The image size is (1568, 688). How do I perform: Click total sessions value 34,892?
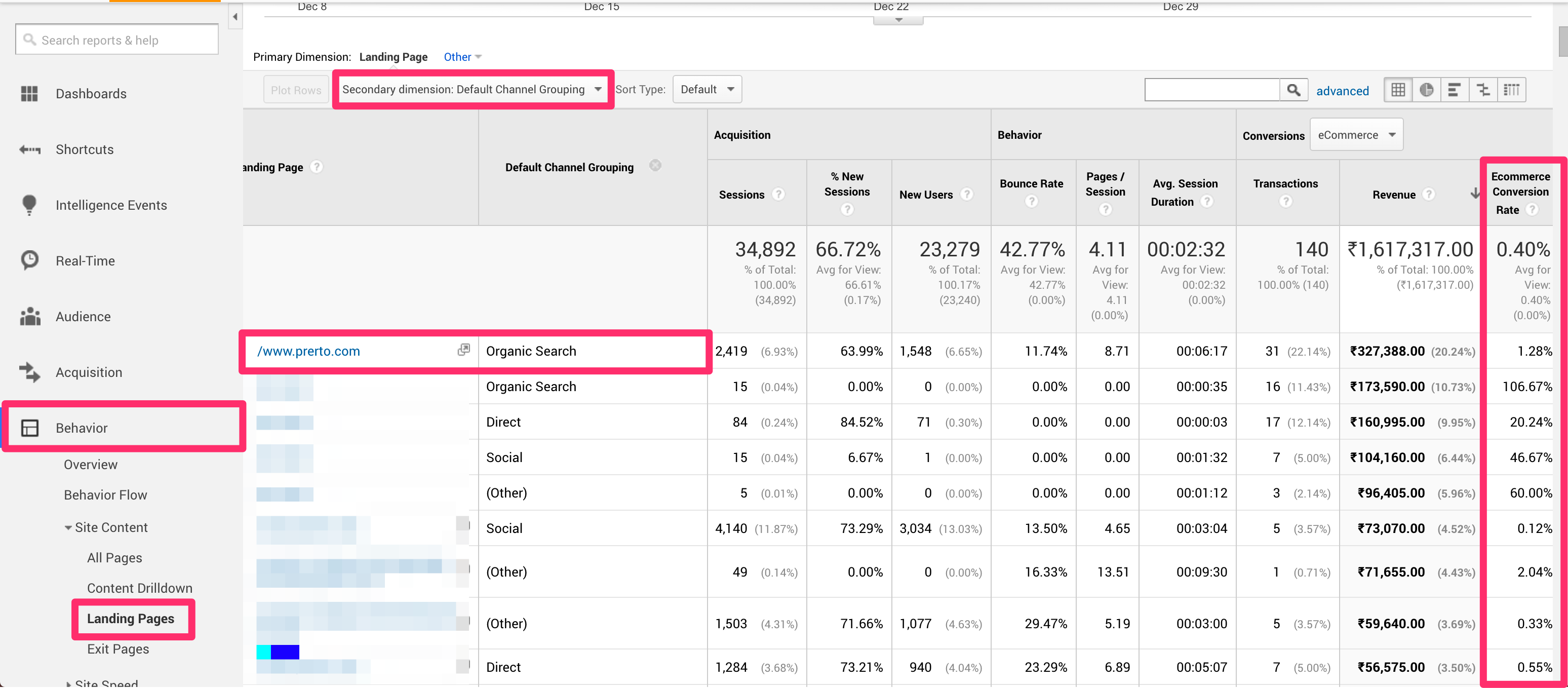pyautogui.click(x=765, y=249)
